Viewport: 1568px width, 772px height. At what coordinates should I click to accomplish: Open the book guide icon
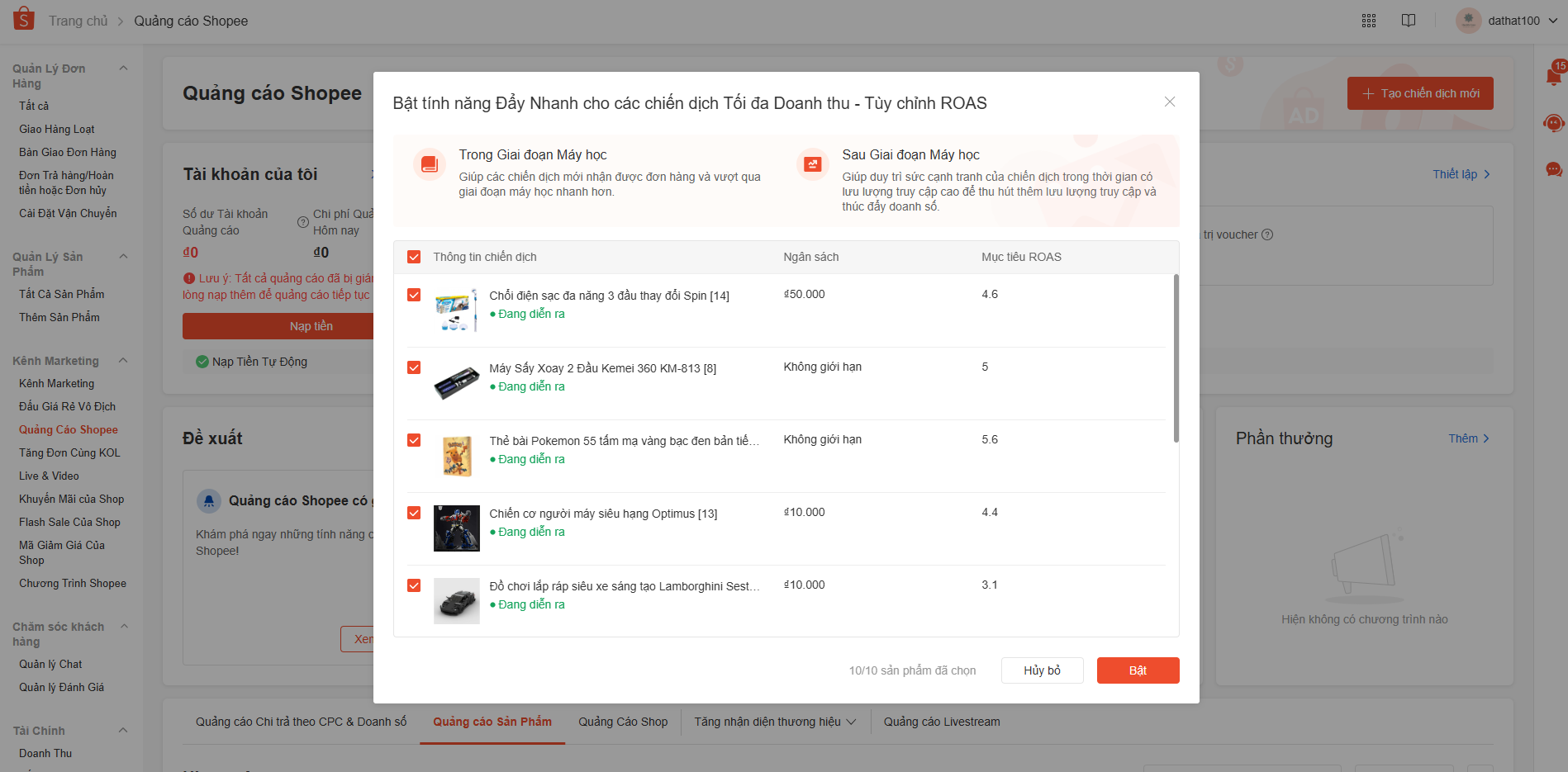click(1409, 21)
